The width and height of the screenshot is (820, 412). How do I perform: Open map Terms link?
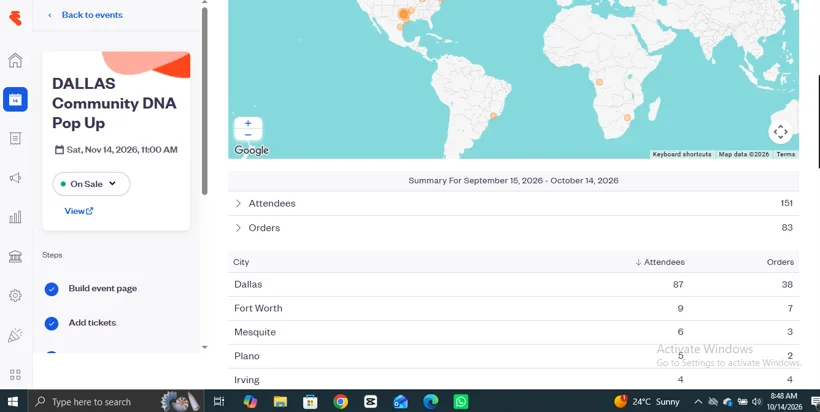click(785, 154)
